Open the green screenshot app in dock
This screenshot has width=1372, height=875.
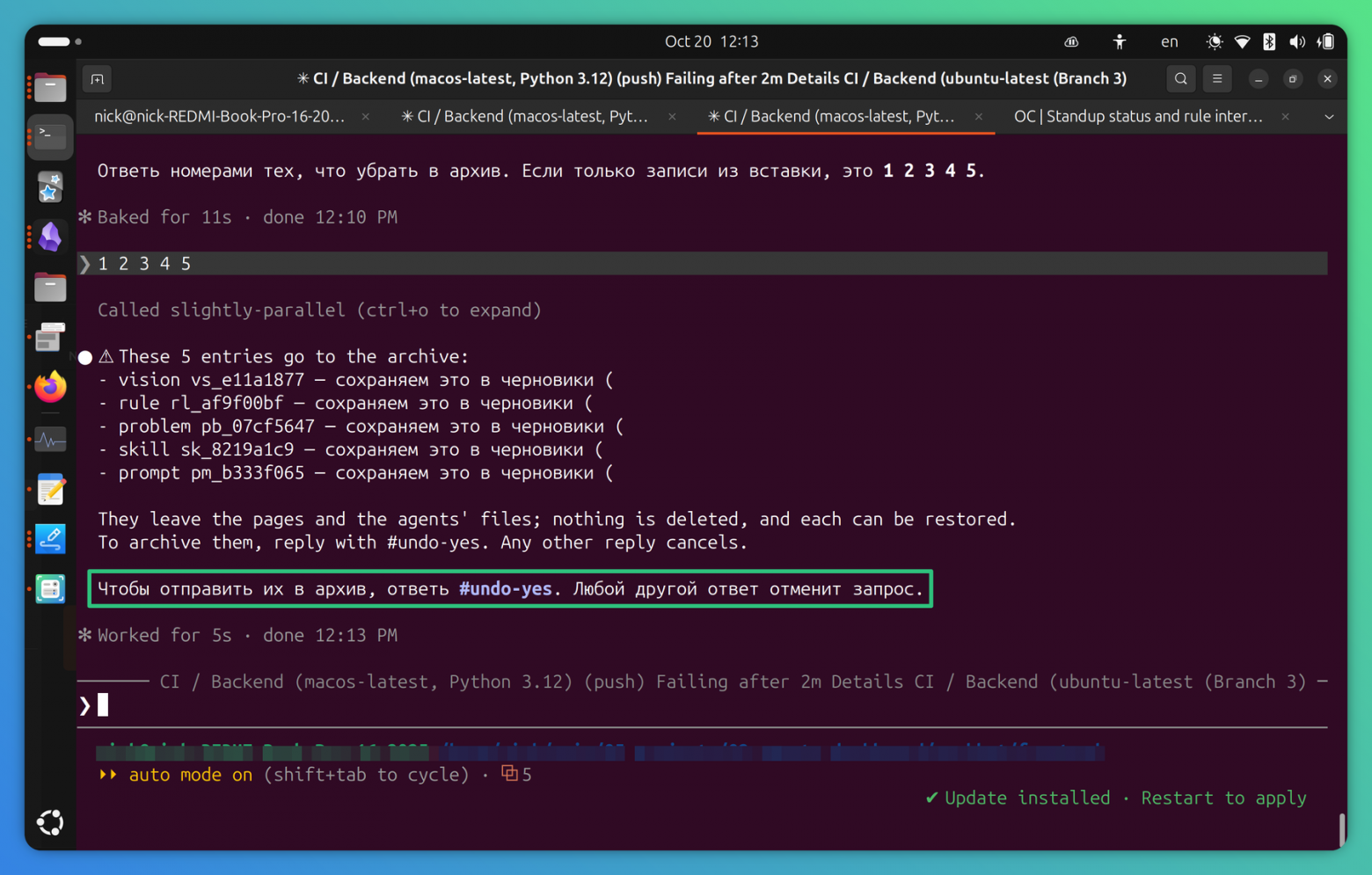coord(50,588)
